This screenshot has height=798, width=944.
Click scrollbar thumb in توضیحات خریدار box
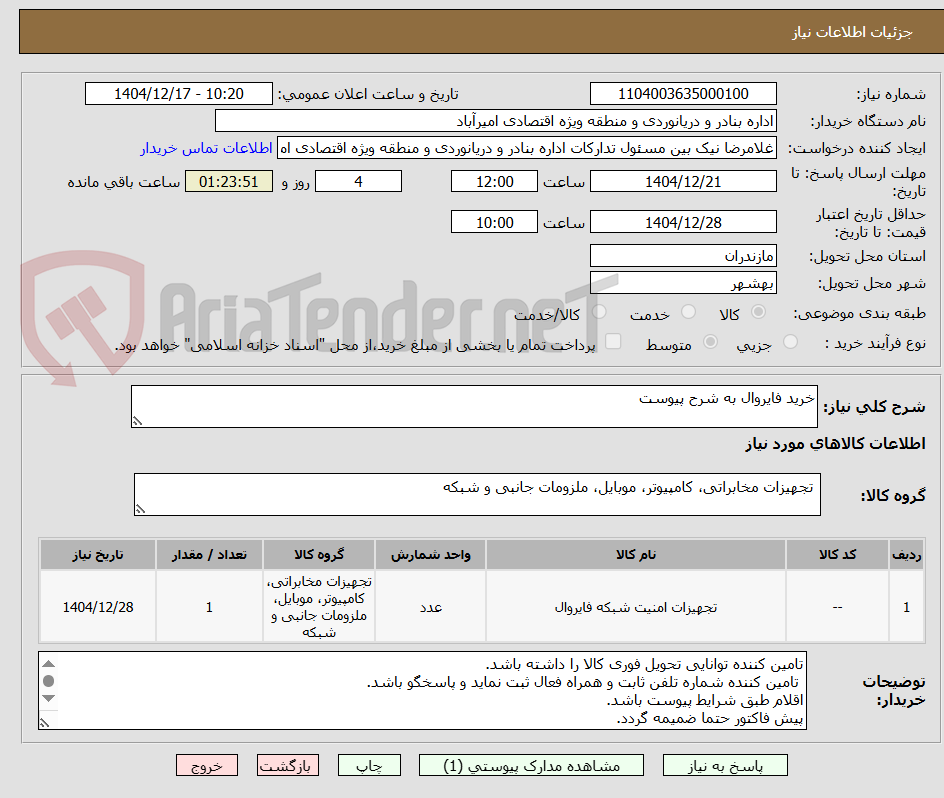pos(49,681)
